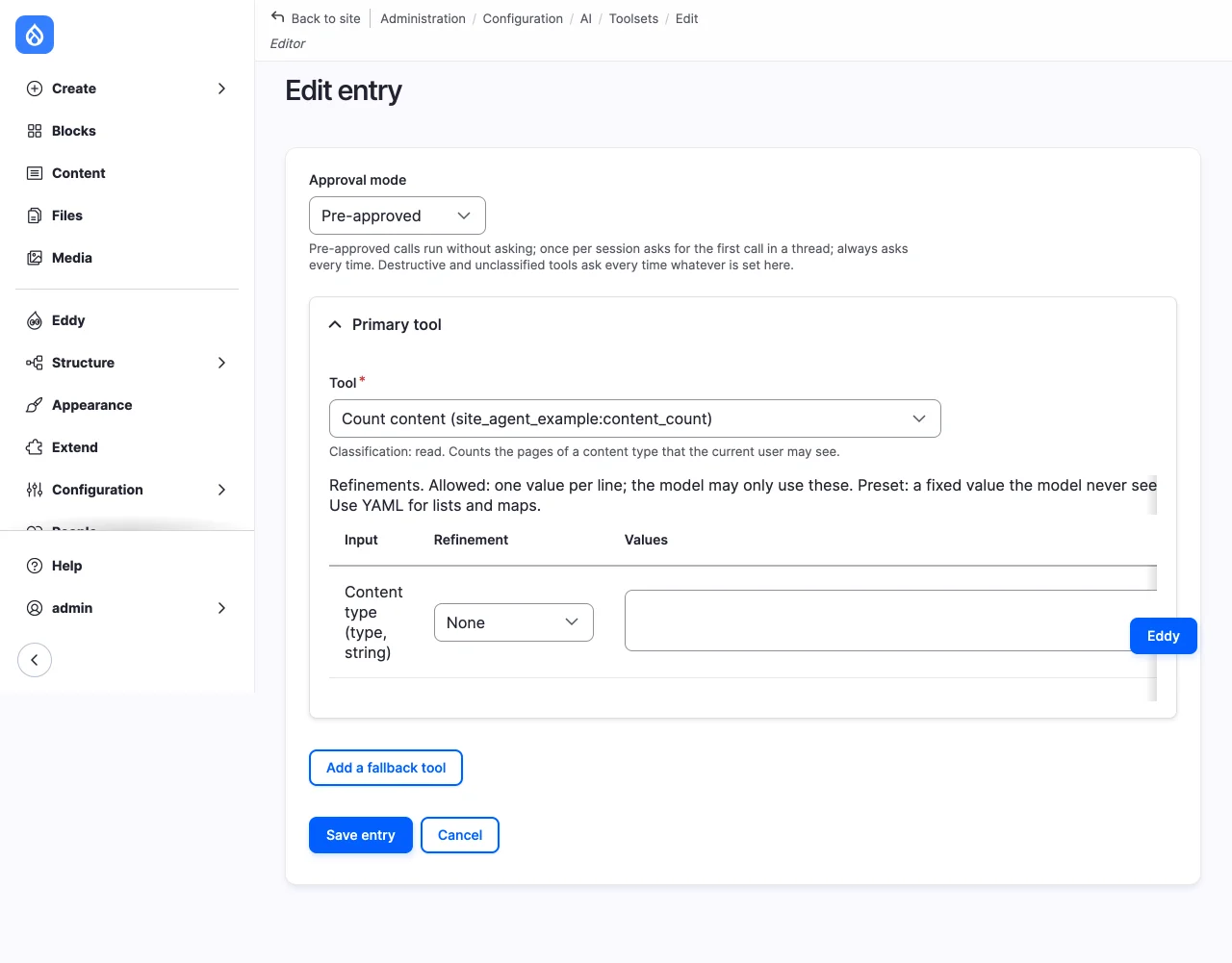Click the Refinement column header

click(471, 540)
